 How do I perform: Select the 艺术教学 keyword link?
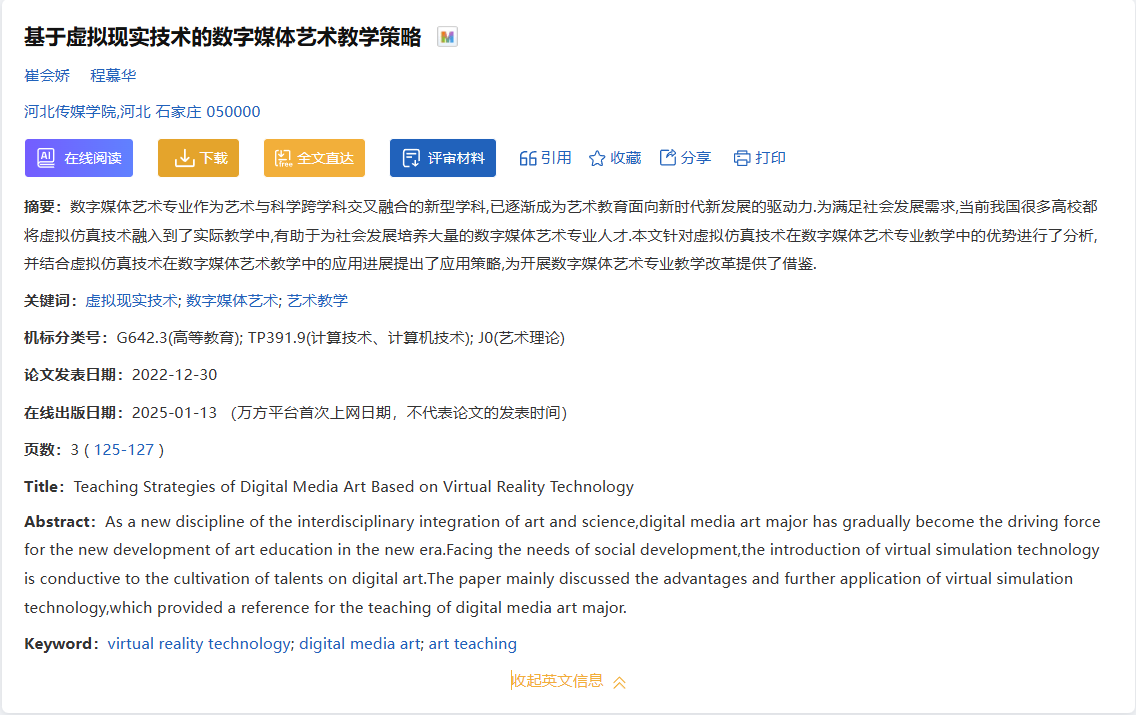pyautogui.click(x=317, y=300)
